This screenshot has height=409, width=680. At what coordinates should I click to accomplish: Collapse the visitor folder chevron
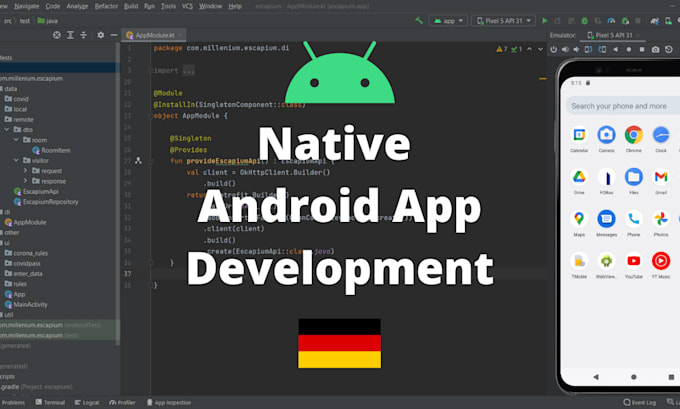click(16, 160)
